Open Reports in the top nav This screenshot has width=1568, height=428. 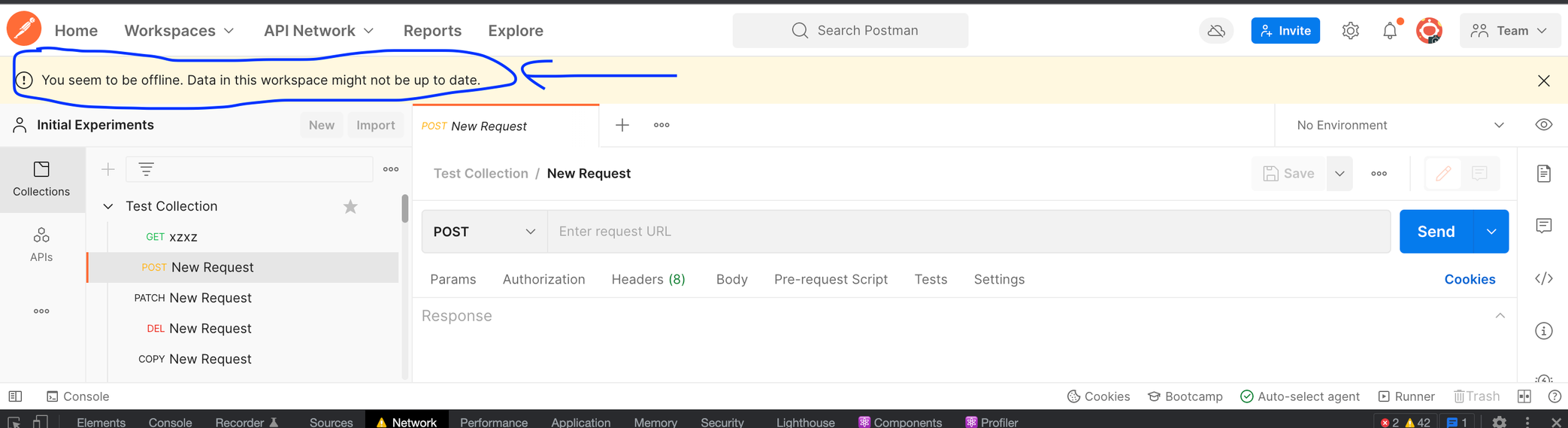click(x=432, y=31)
